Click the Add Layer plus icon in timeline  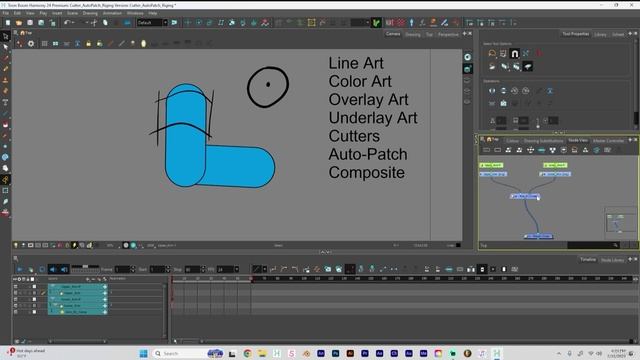tap(88, 279)
